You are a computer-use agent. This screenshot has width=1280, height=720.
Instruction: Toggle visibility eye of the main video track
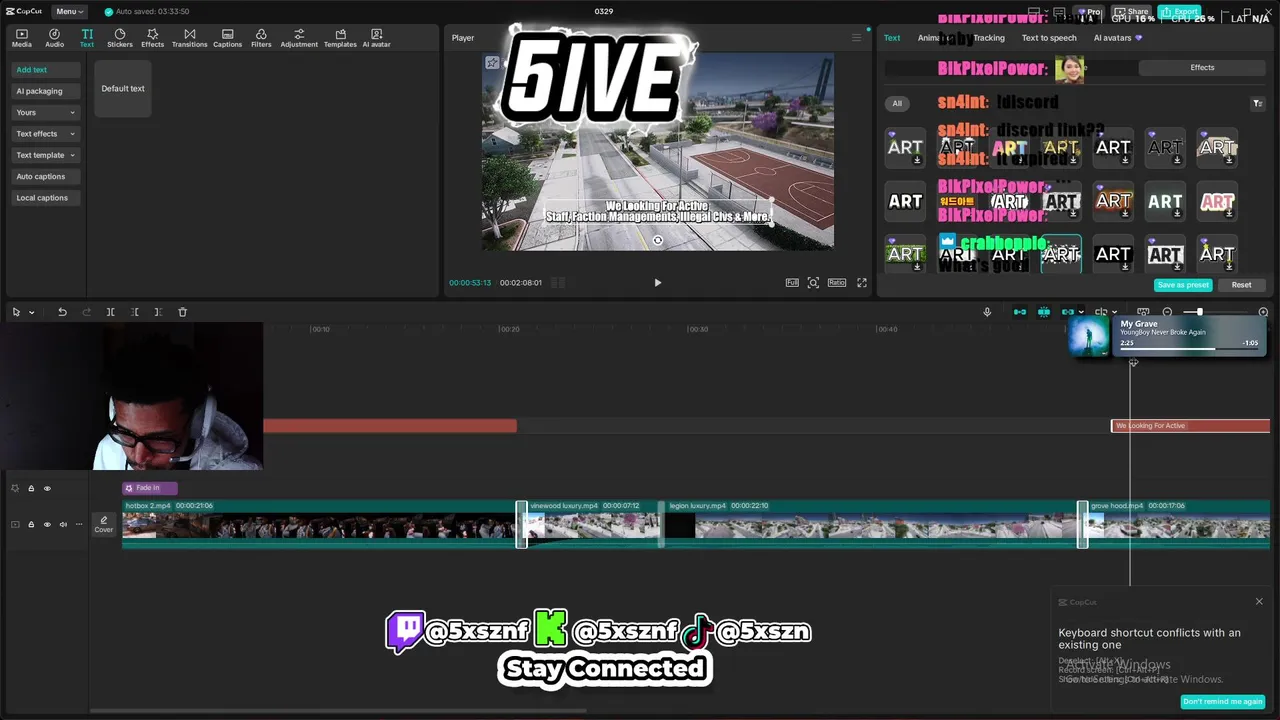click(x=47, y=524)
